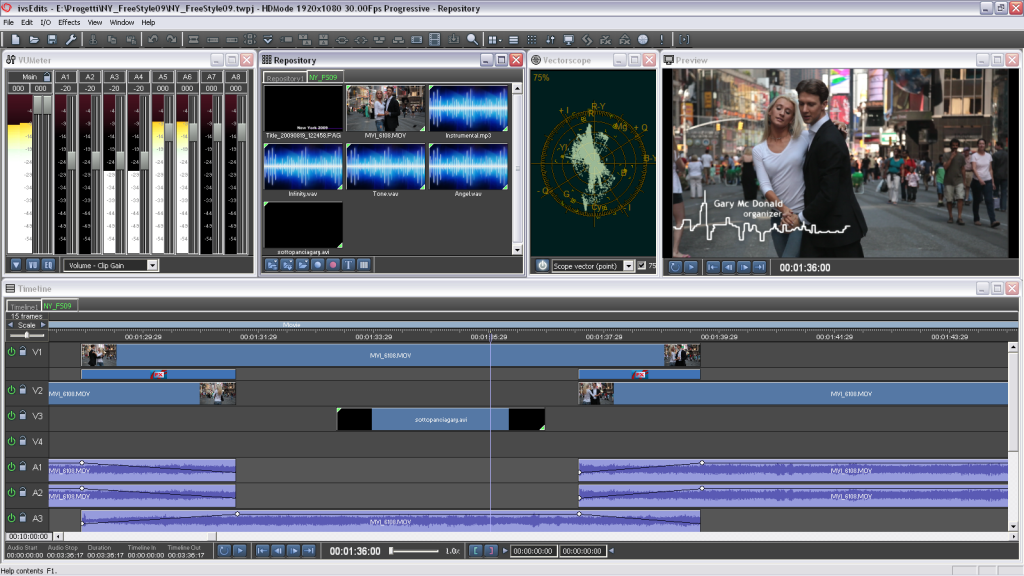The width and height of the screenshot is (1024, 576).
Task: Toggle the lock on track V1
Action: tap(22, 351)
